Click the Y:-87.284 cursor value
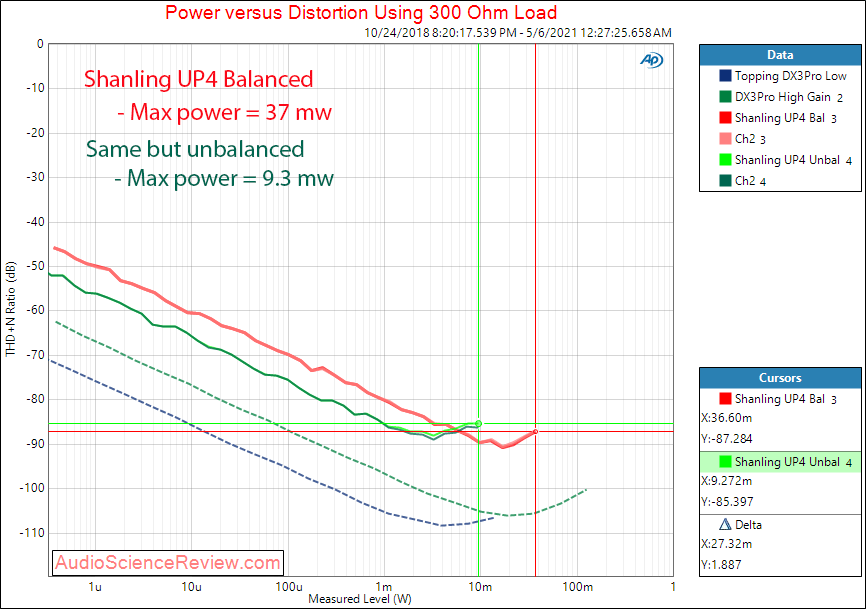The width and height of the screenshot is (866, 609). (727, 439)
